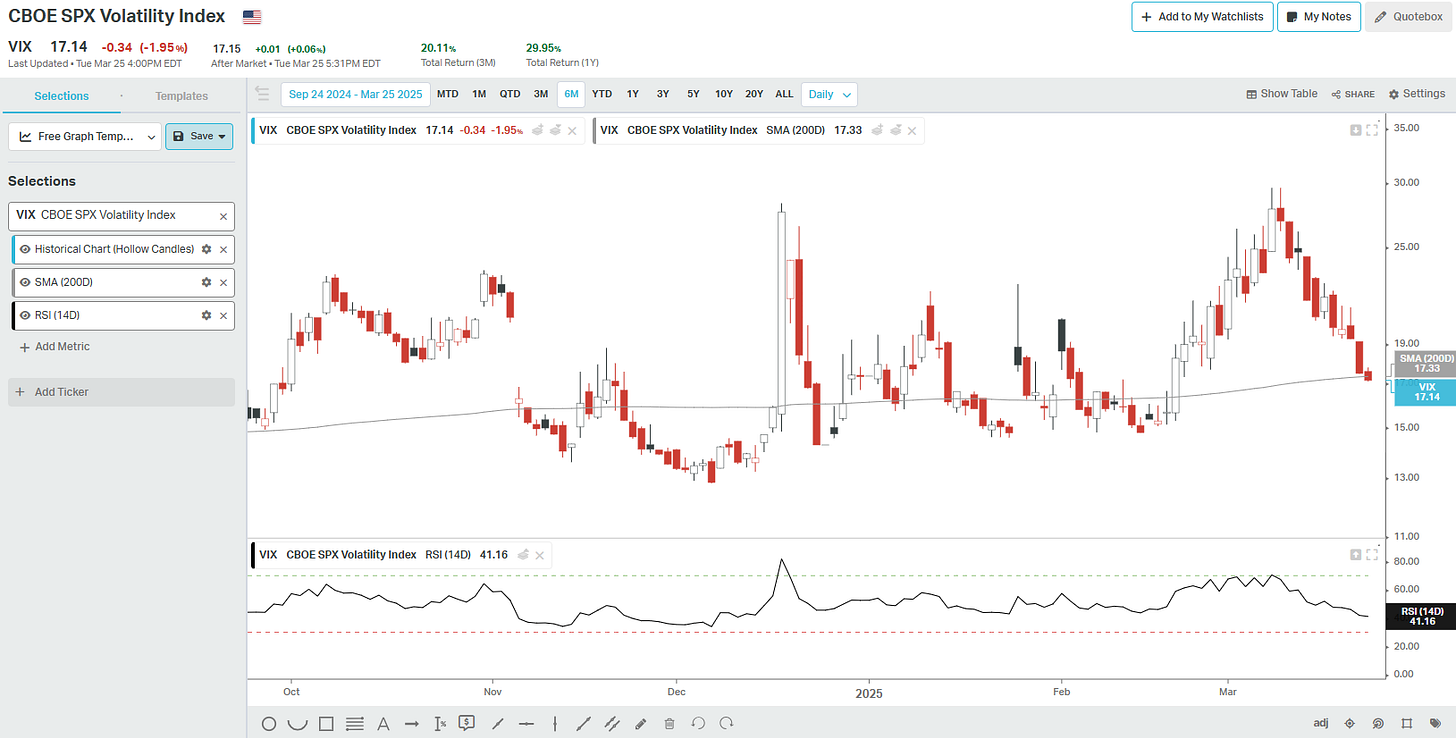Select the 3M time range
1456x738 pixels.
pos(541,94)
